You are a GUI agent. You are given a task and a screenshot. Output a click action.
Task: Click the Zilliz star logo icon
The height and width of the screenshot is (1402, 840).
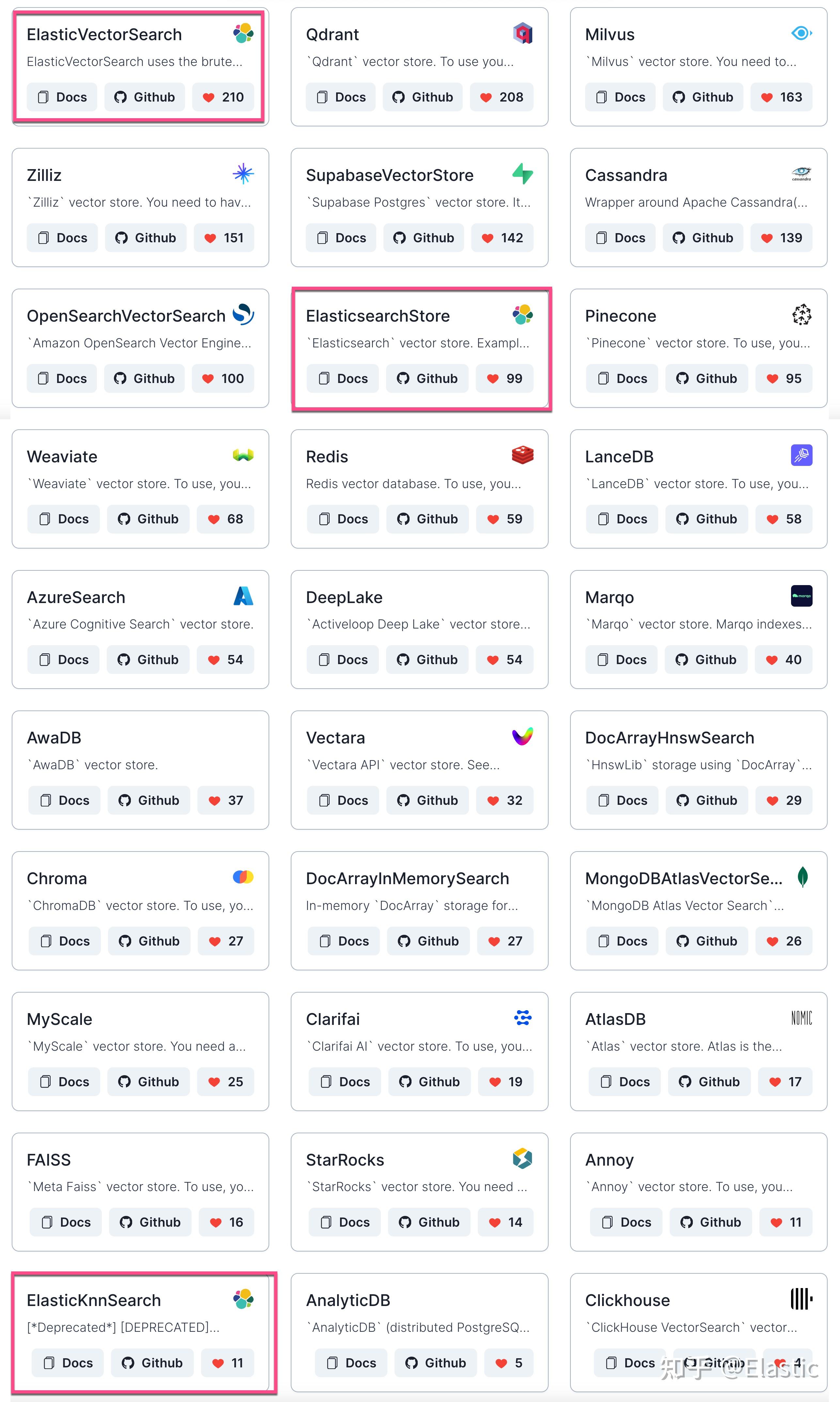243,174
